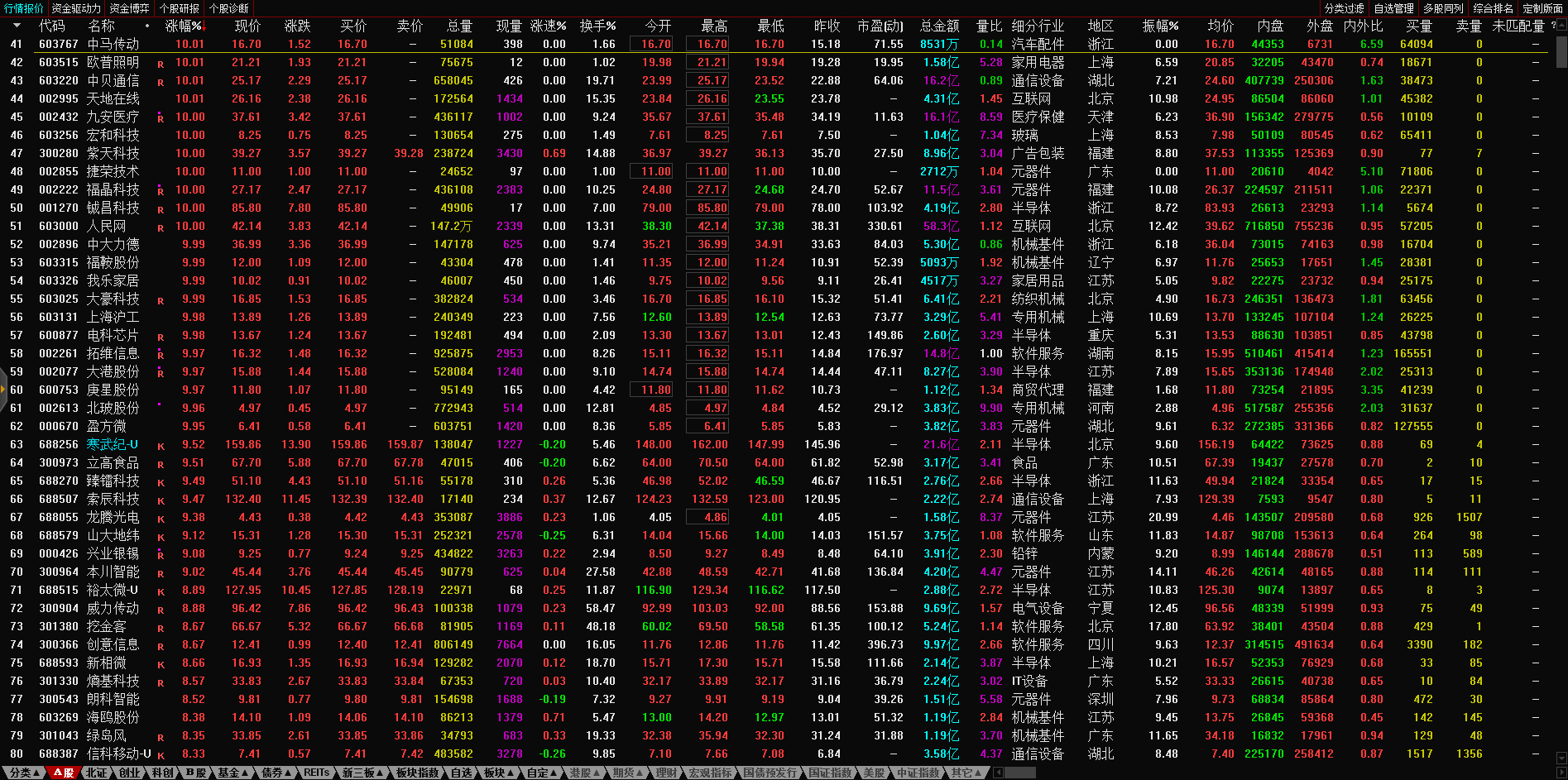This screenshot has width=1568, height=780.
Task: Sort by 涨幅% column header
Action: click(184, 26)
